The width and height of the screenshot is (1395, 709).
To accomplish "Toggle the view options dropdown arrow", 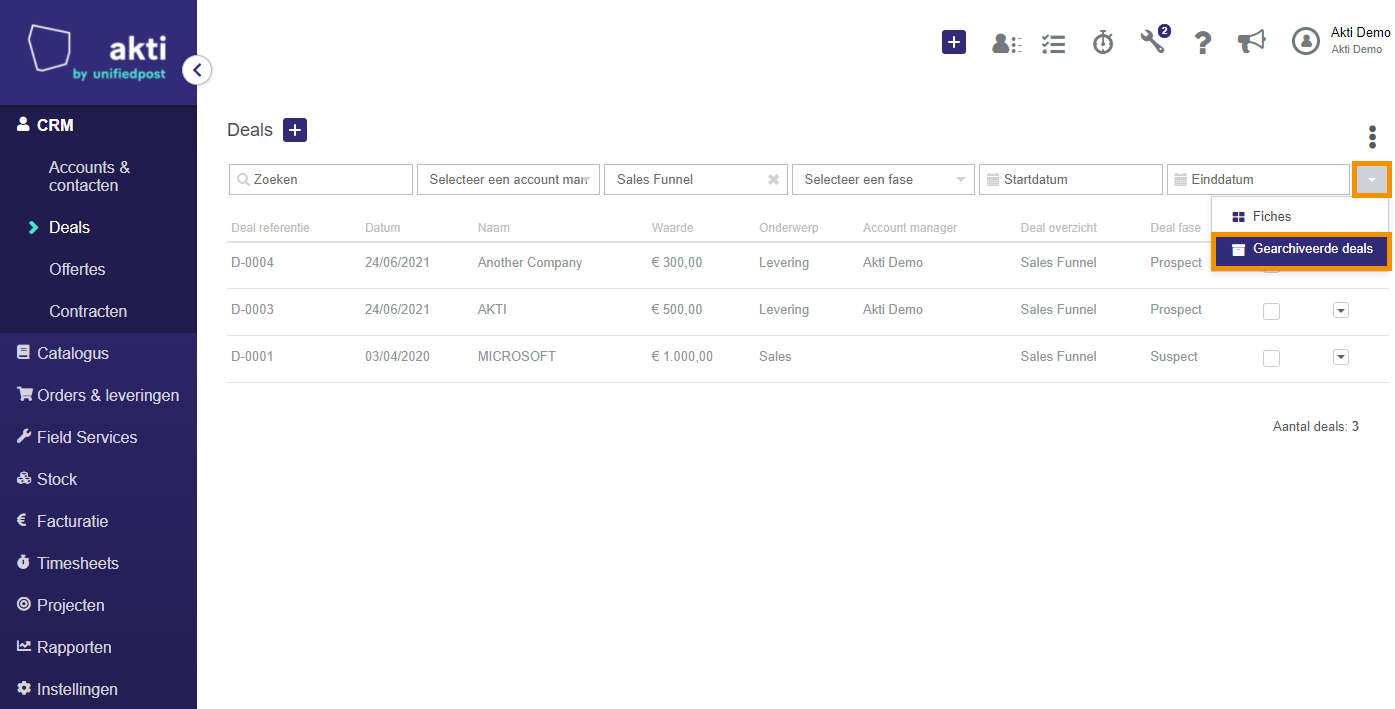I will [x=1371, y=180].
